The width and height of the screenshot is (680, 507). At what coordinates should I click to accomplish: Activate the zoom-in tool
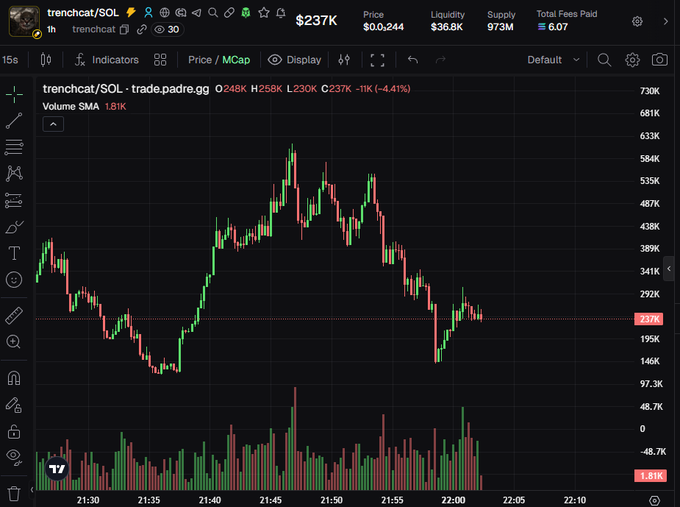point(13,342)
